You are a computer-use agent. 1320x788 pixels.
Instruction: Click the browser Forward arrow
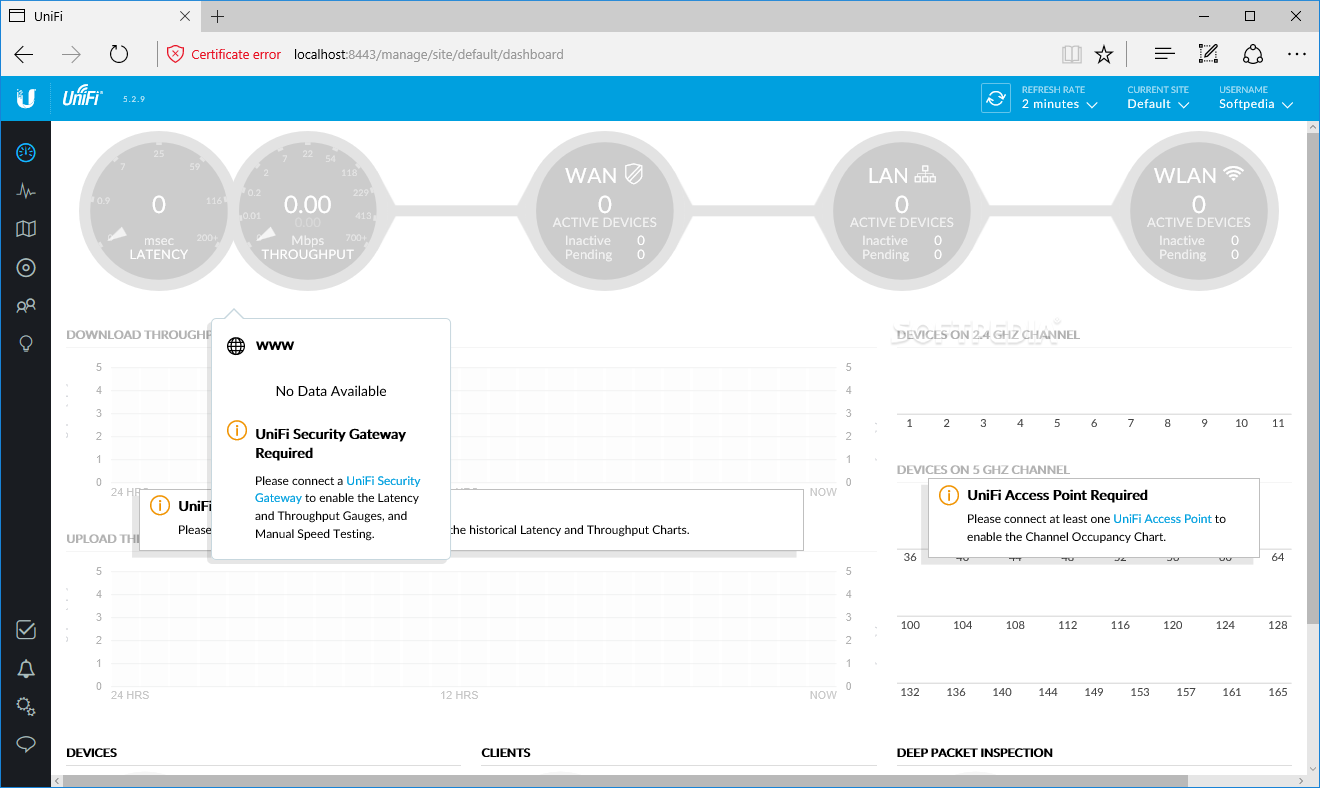point(71,54)
